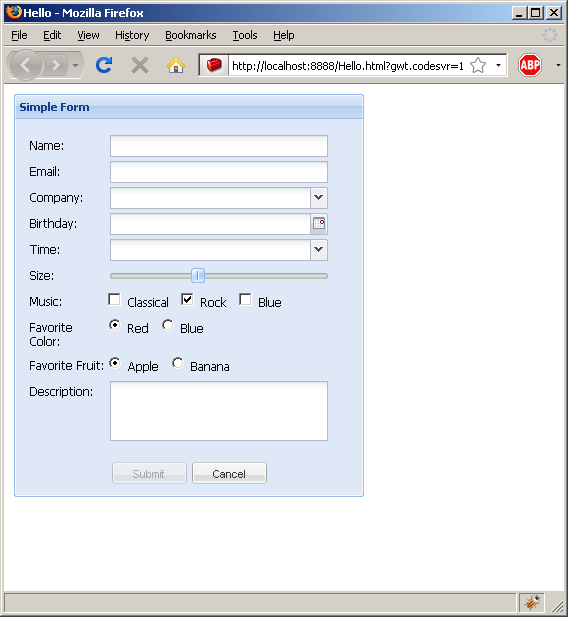This screenshot has height=617, width=568.
Task: Click the Size slider track right of the thumb
Action: 266,276
